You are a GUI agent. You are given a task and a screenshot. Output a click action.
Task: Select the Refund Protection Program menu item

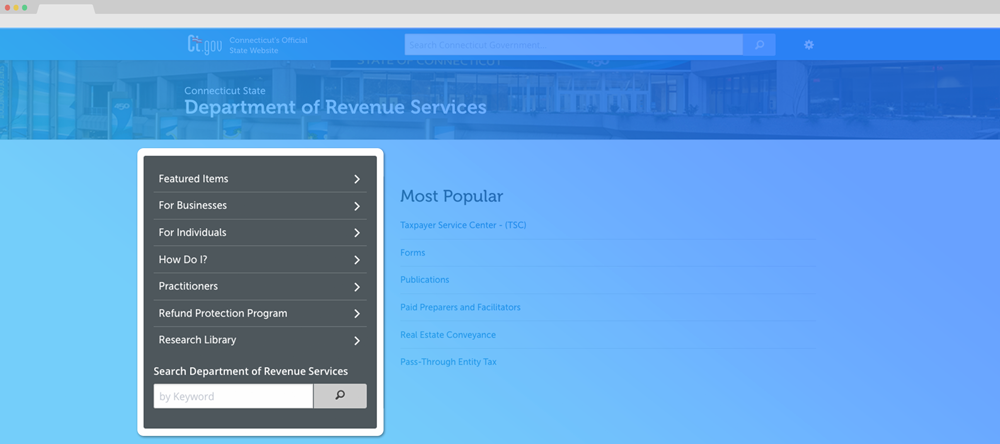click(222, 314)
